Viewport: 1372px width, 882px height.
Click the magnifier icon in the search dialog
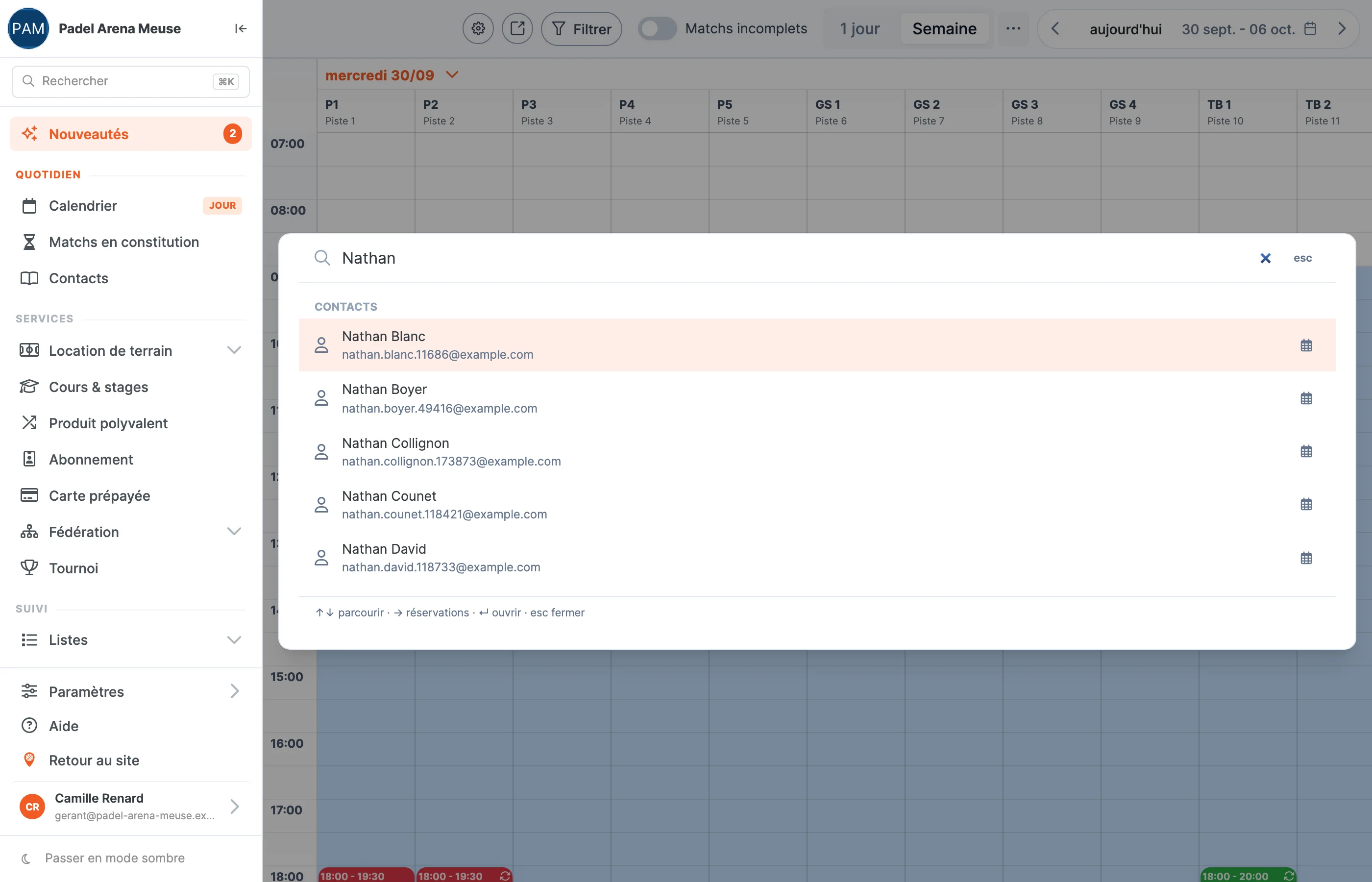pos(322,258)
